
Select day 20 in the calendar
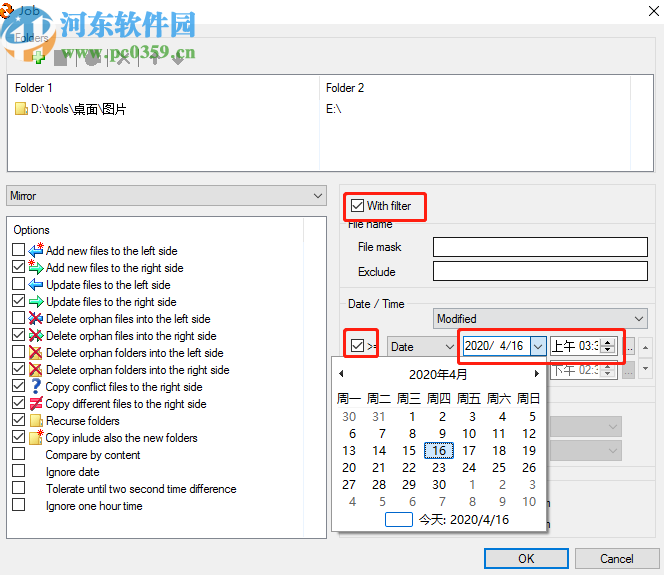coord(349,467)
